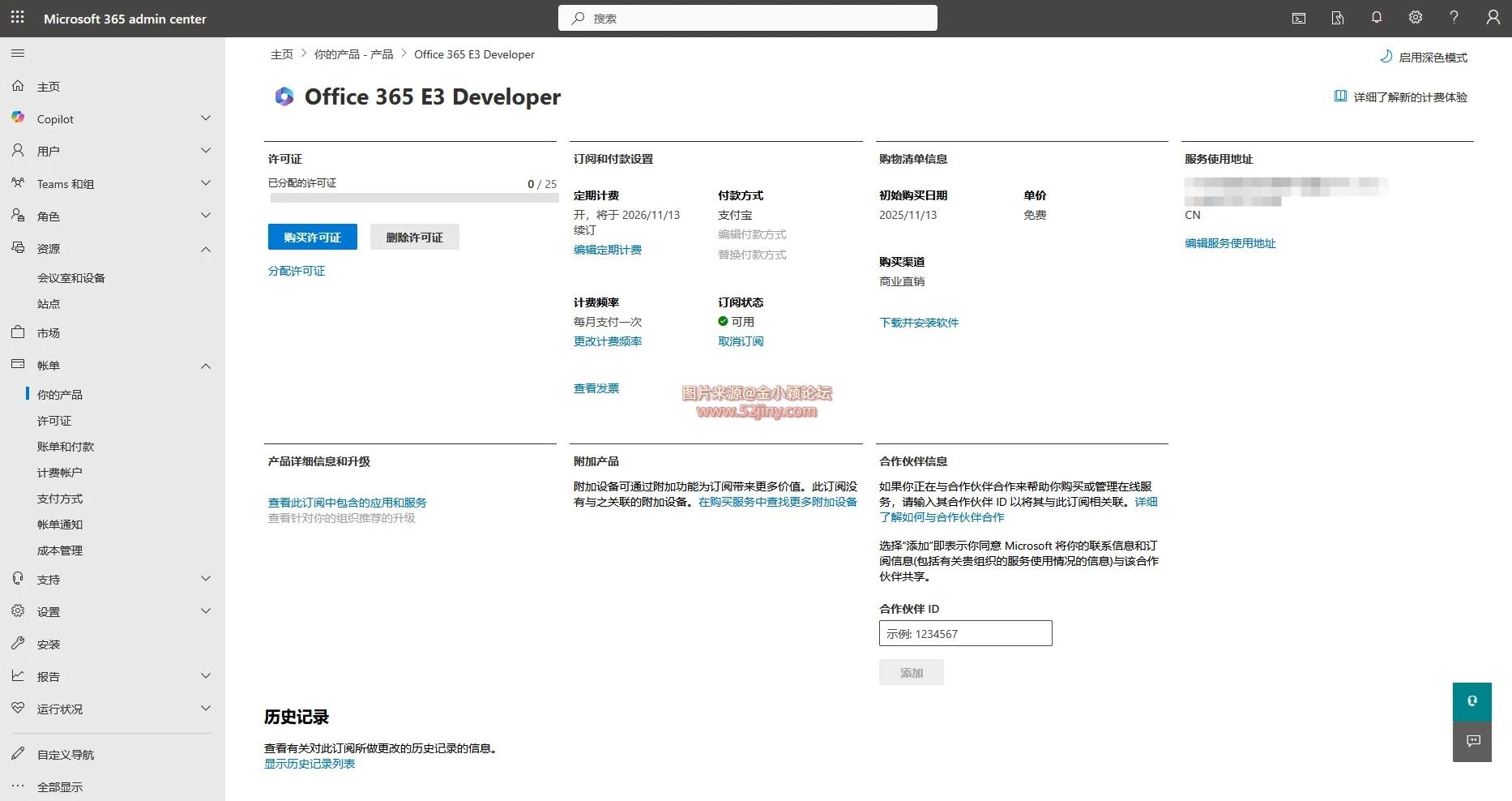Screen dimensions: 1512x801
Task: Click the 合作伙伴 ID input field
Action: tap(964, 633)
